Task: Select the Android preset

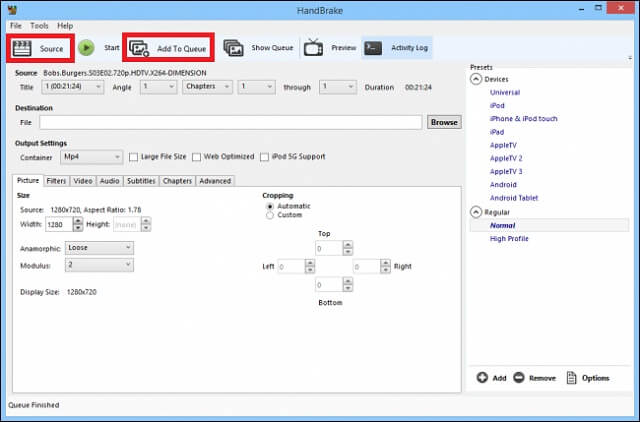Action: [503, 184]
